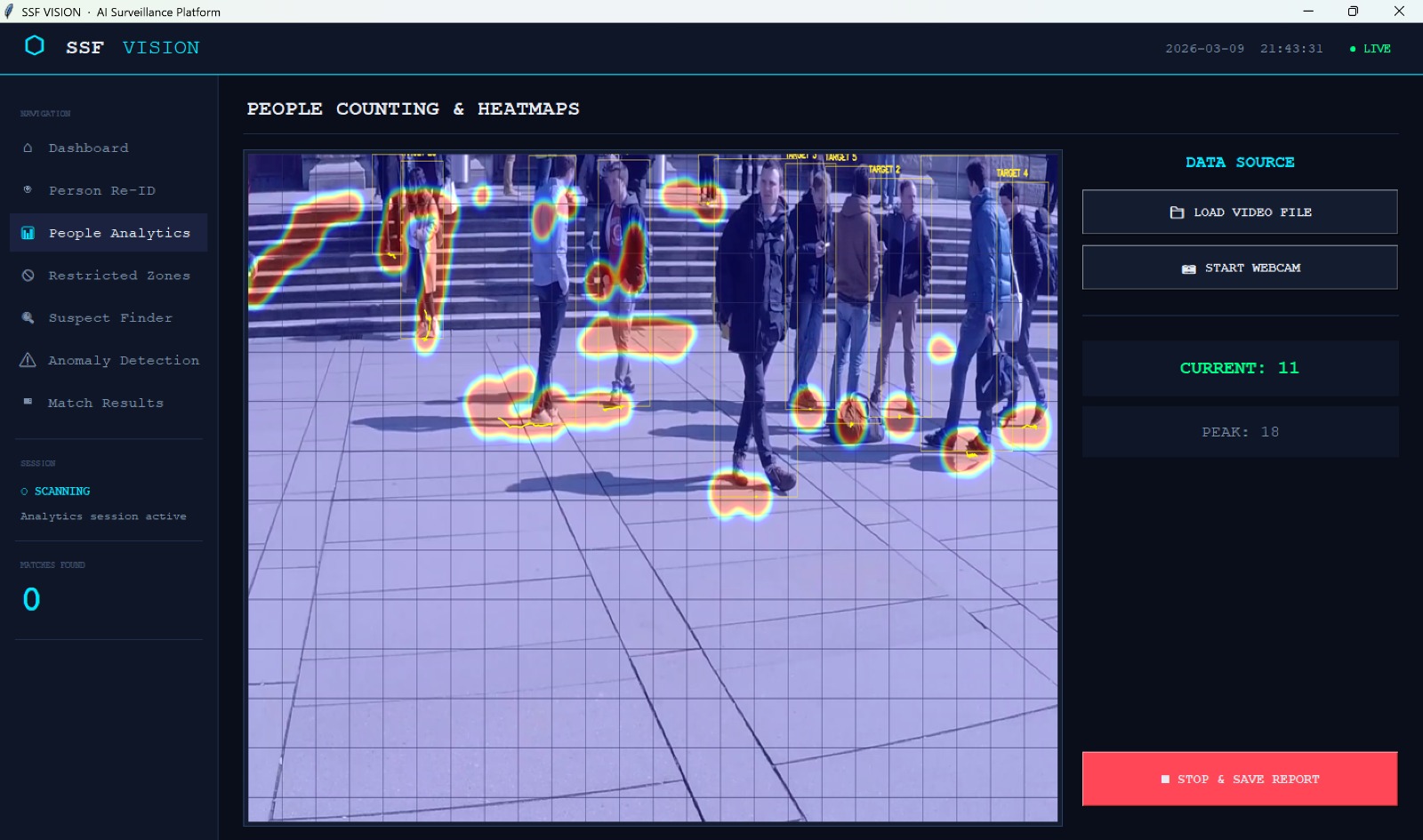Click the folder icon inside Load Video File
This screenshot has height=840, width=1423.
click(x=1176, y=212)
